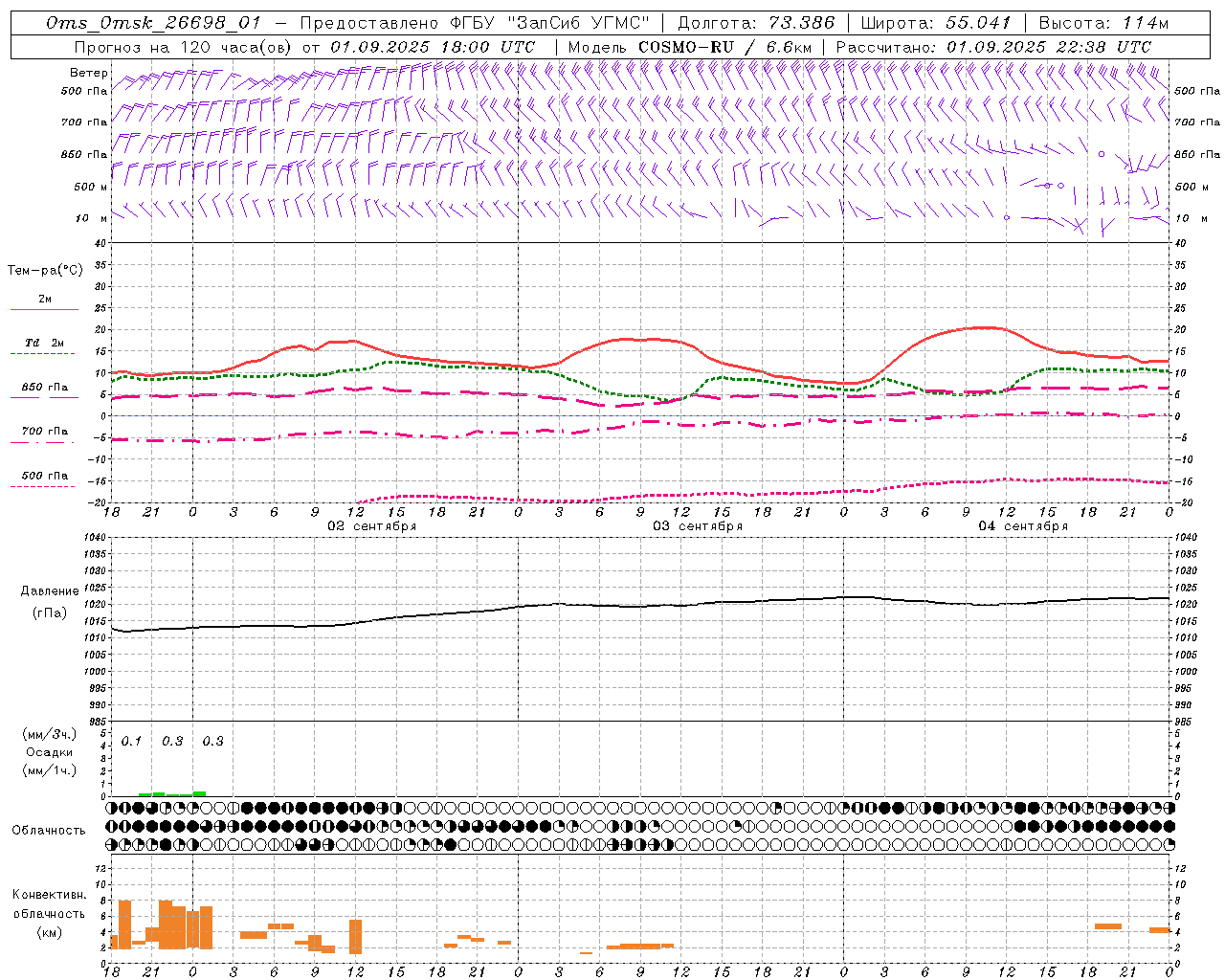
Task: Click the calm-wind circle on the 10 м row
Action: coord(1007,217)
